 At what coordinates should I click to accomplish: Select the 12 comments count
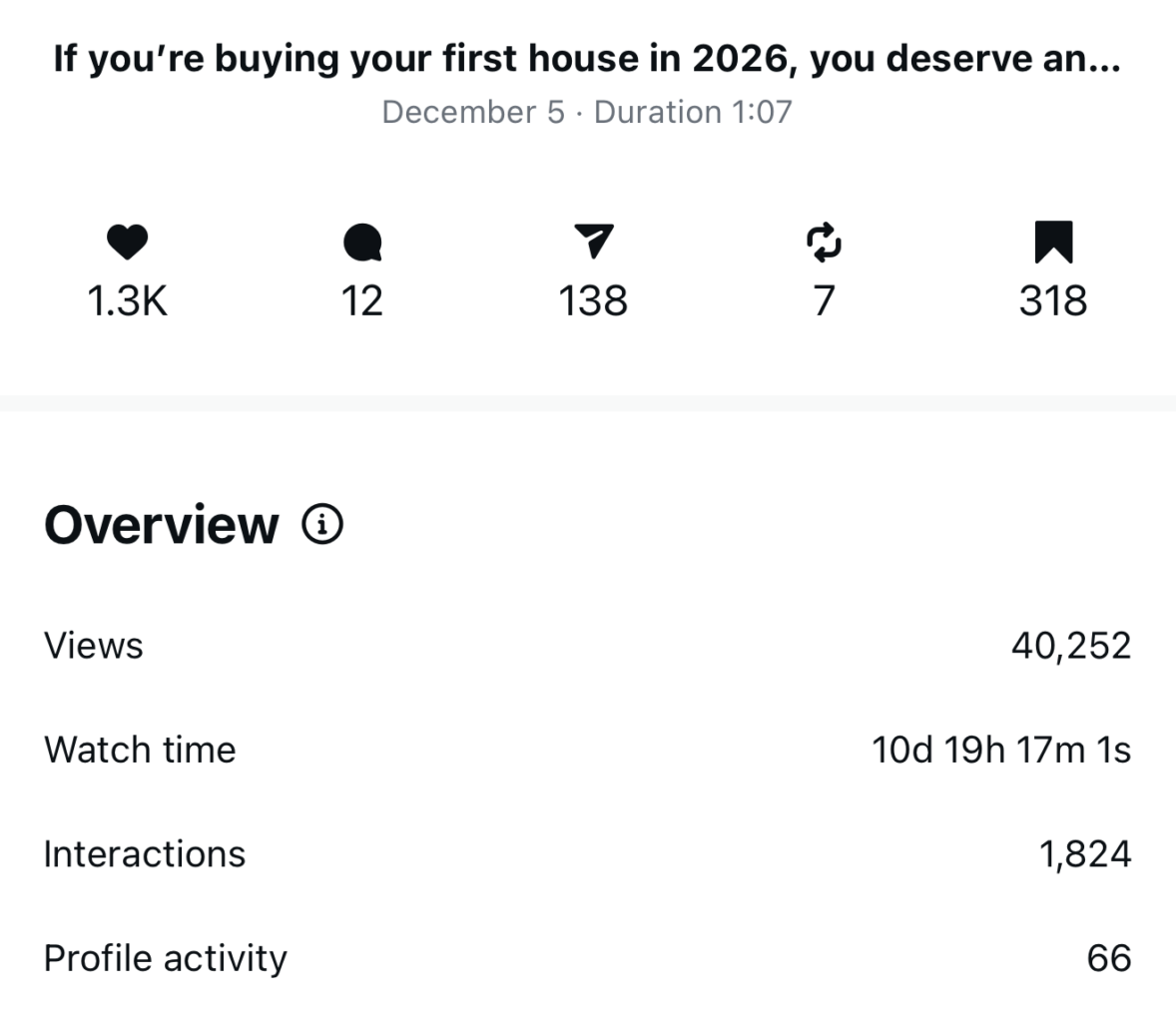361,300
